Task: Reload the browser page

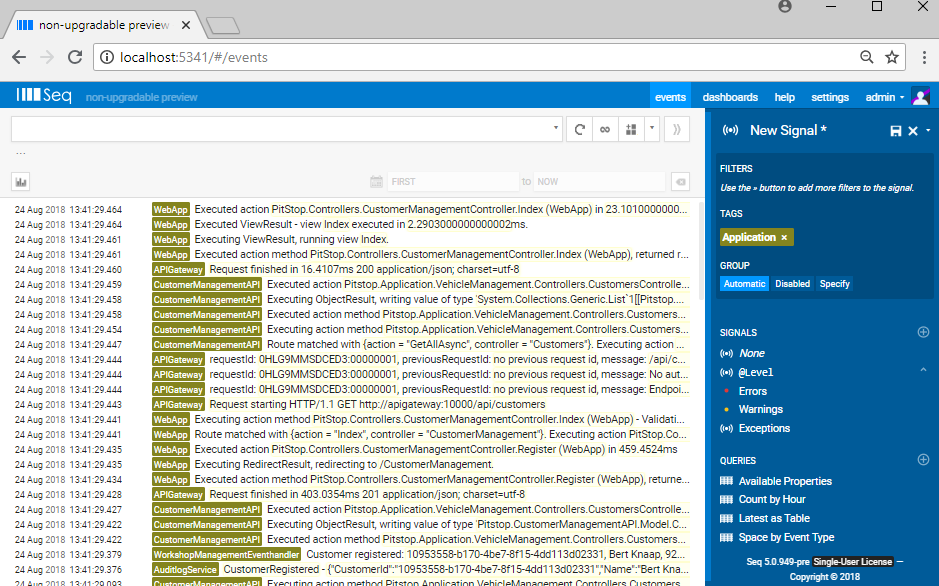Action: [75, 57]
